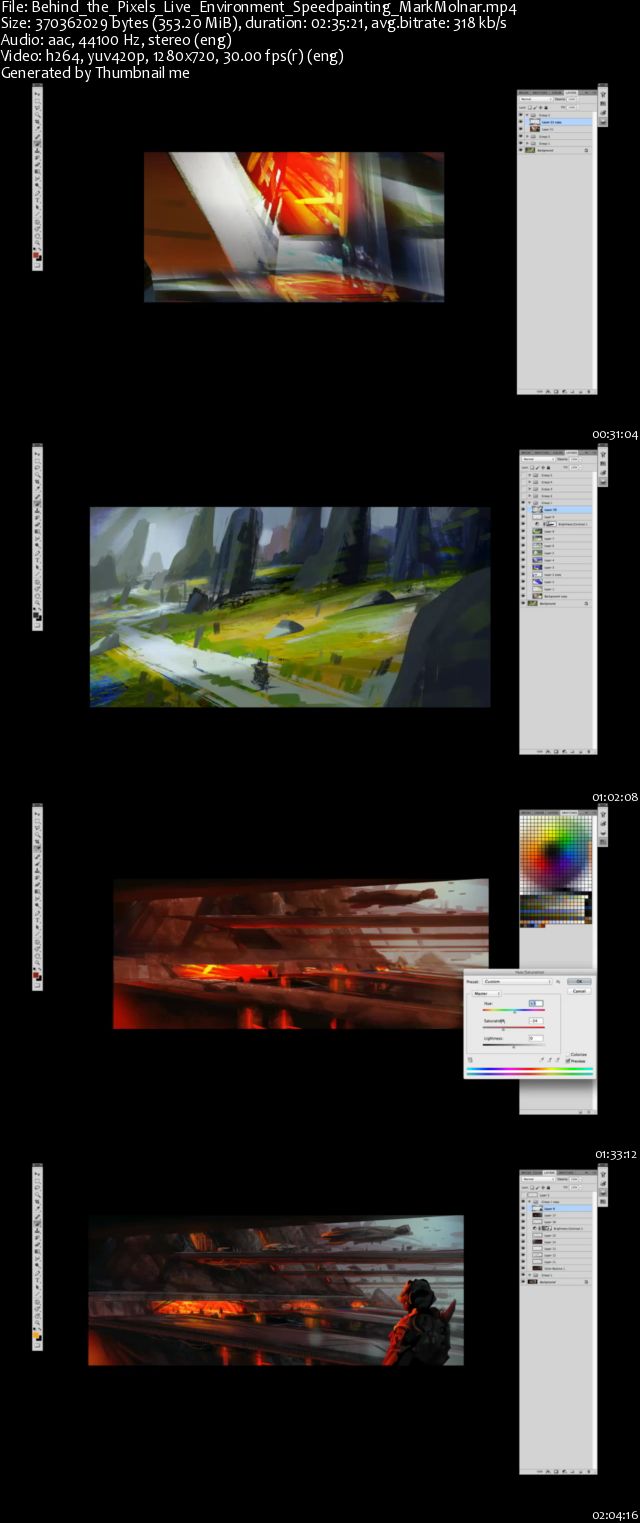Open blend mode dropdown in 01:02:08 frame
Image resolution: width=640 pixels, height=1523 pixels.
pos(538,459)
